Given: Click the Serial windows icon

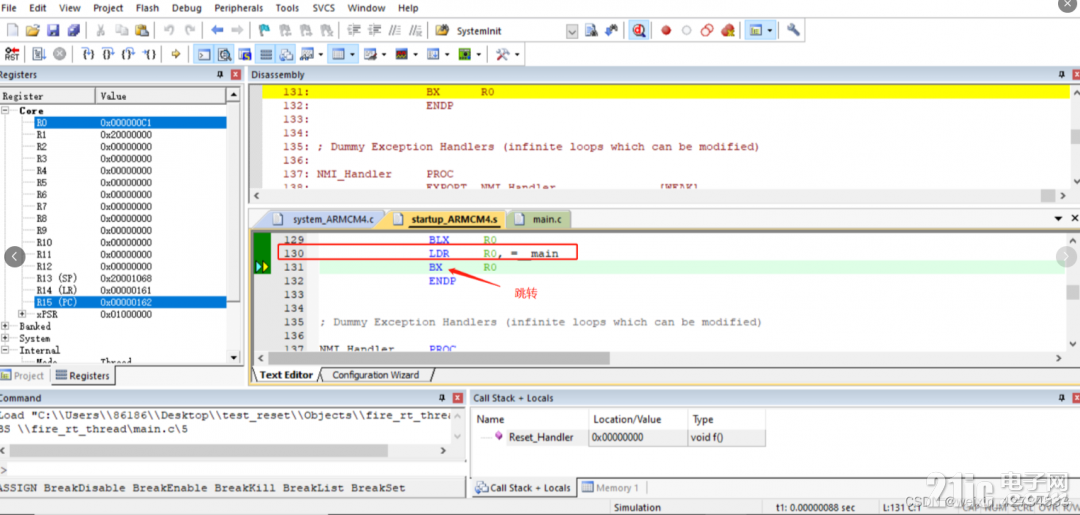Looking at the screenshot, I should click(370, 54).
